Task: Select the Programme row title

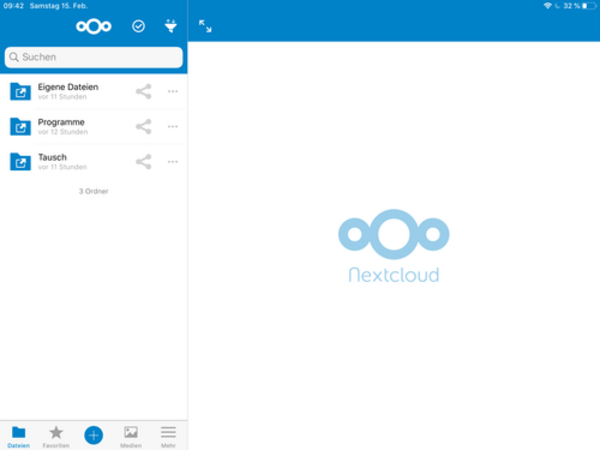Action: (61, 122)
